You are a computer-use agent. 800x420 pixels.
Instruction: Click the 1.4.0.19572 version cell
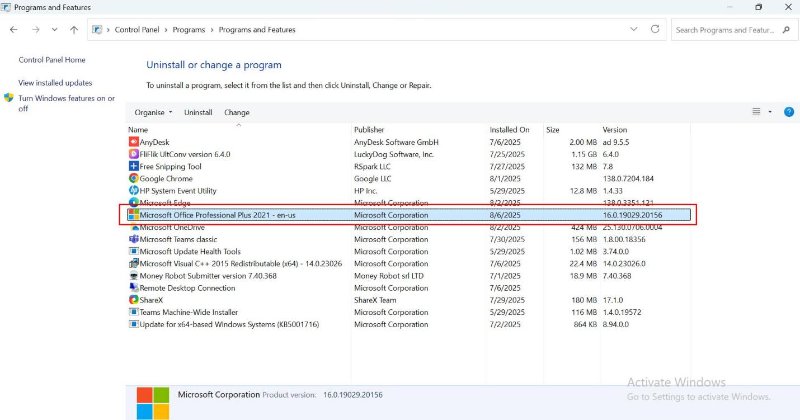pyautogui.click(x=622, y=312)
